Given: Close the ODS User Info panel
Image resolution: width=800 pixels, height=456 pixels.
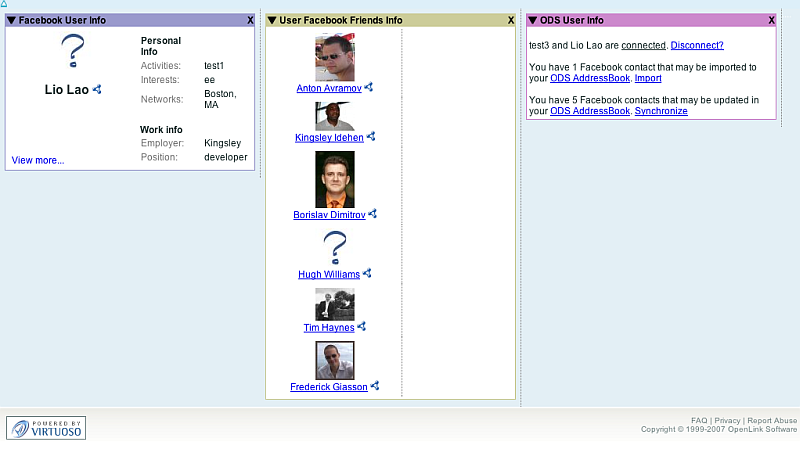Looking at the screenshot, I should click(771, 20).
